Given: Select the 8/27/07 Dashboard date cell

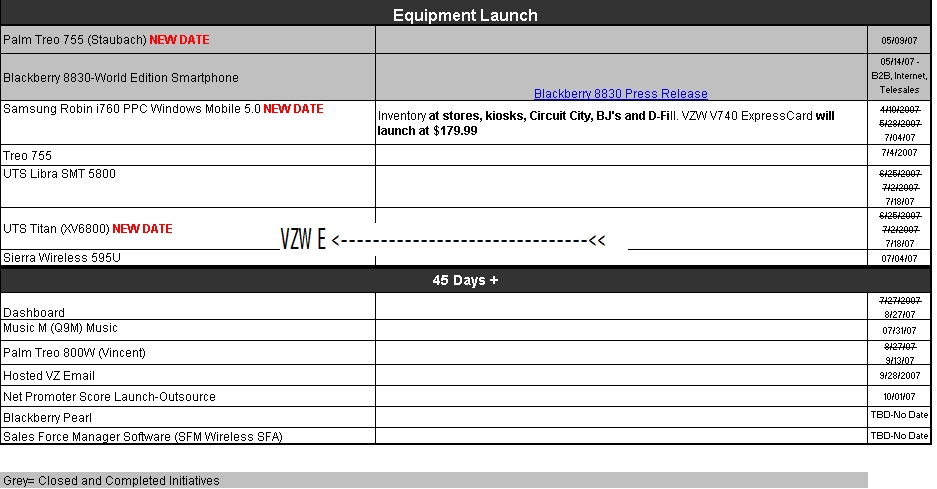Looking at the screenshot, I should click(x=899, y=306).
